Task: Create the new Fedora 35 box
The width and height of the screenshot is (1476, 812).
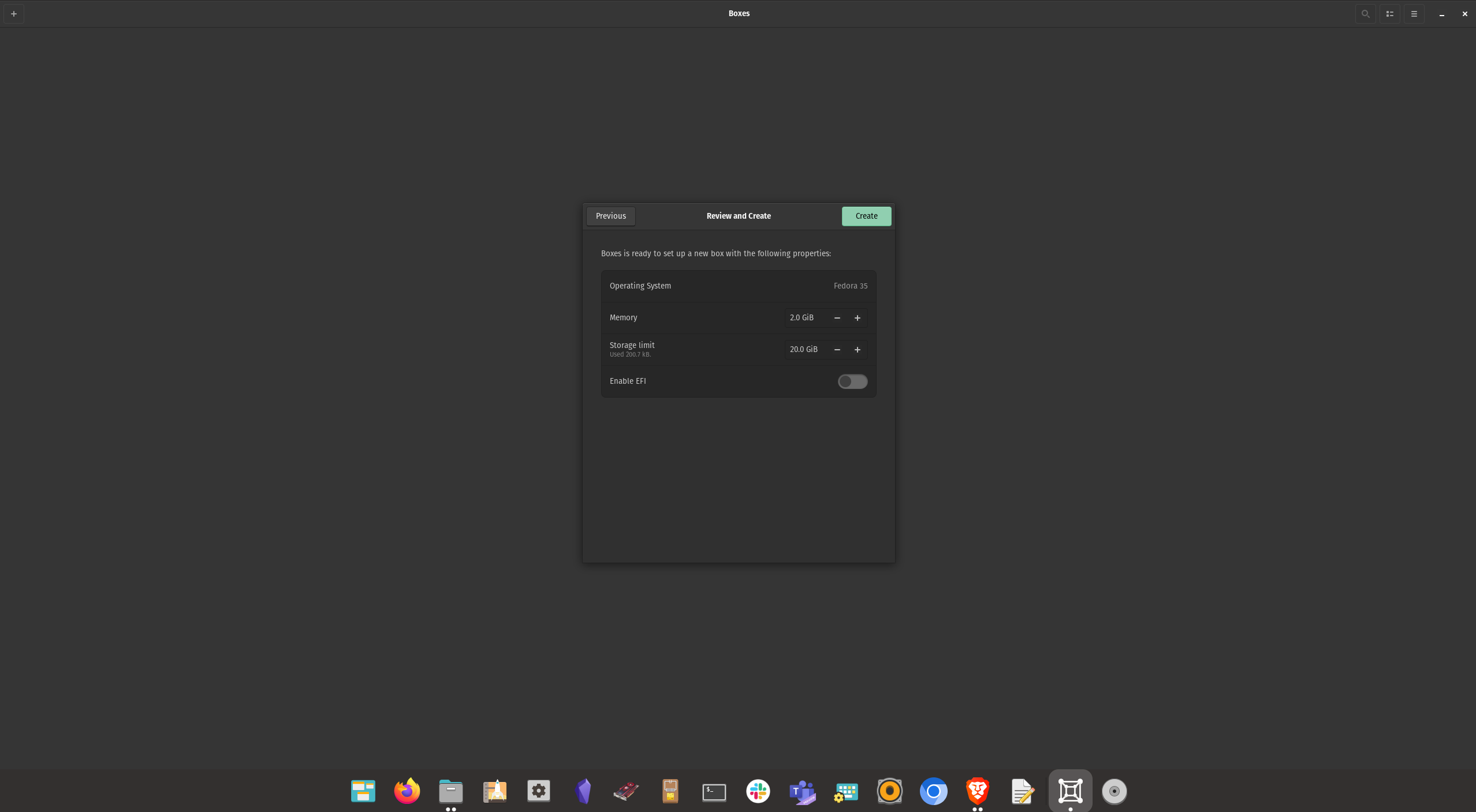Action: tap(866, 216)
